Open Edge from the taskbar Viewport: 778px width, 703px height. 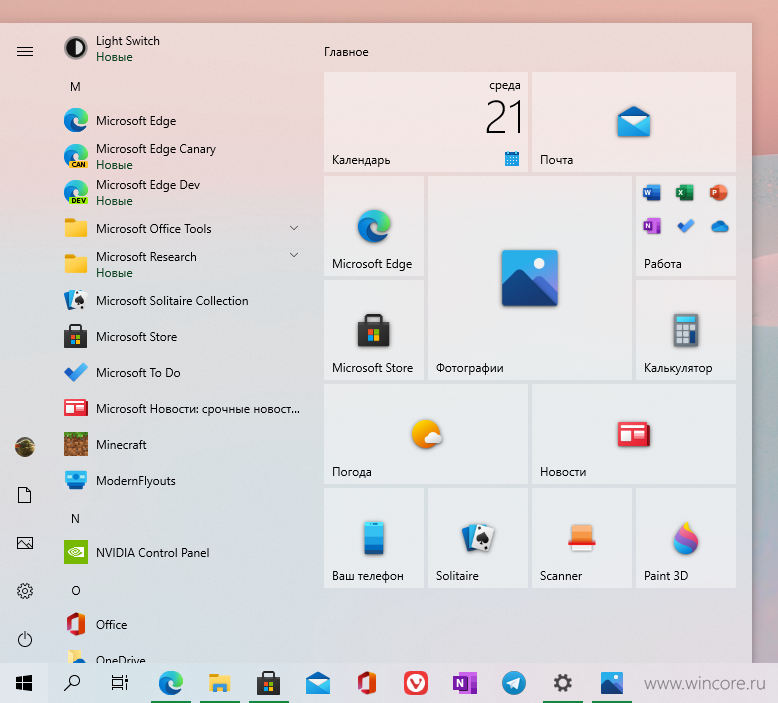[171, 683]
